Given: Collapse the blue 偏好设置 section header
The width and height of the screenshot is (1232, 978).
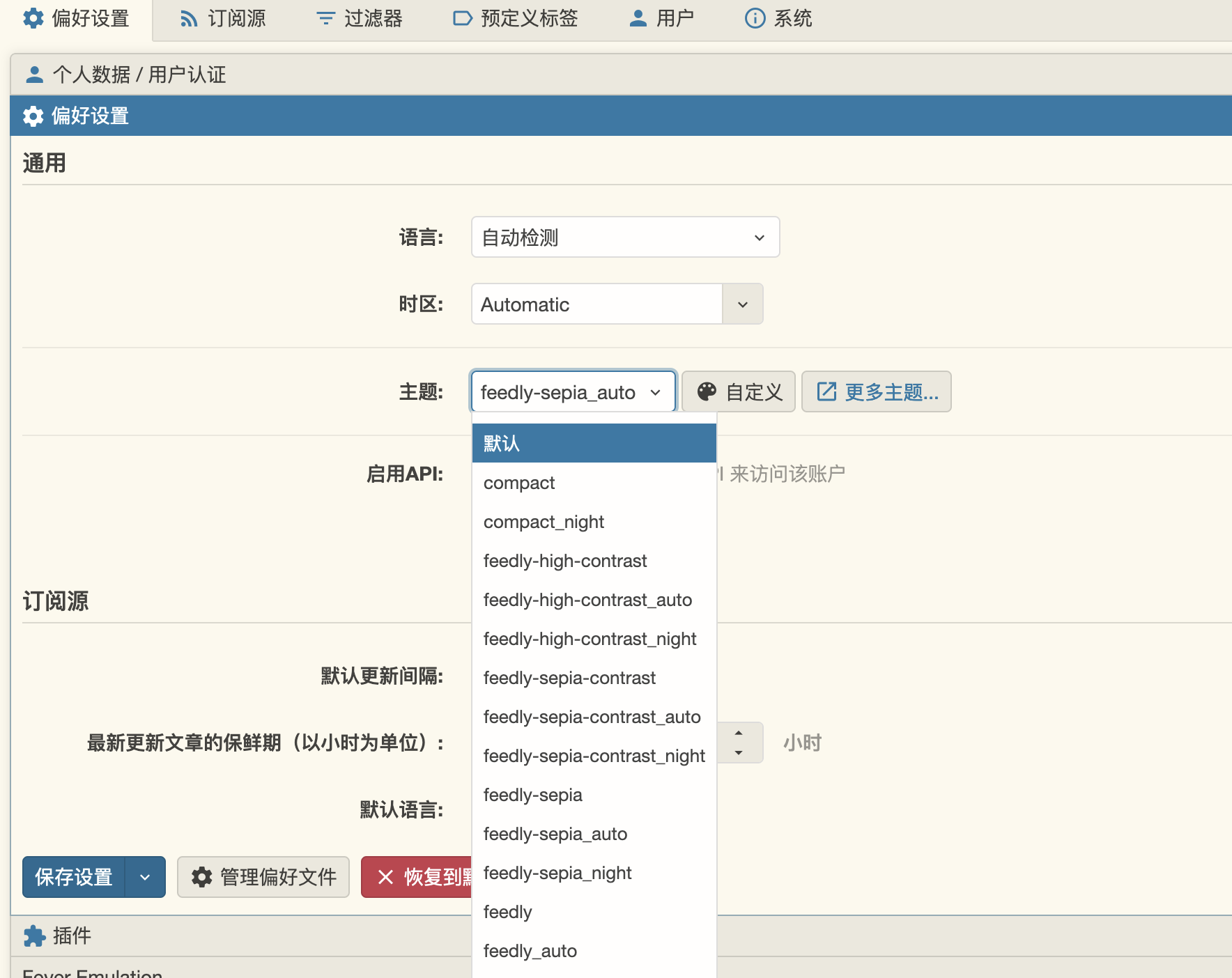Looking at the screenshot, I should coord(621,116).
